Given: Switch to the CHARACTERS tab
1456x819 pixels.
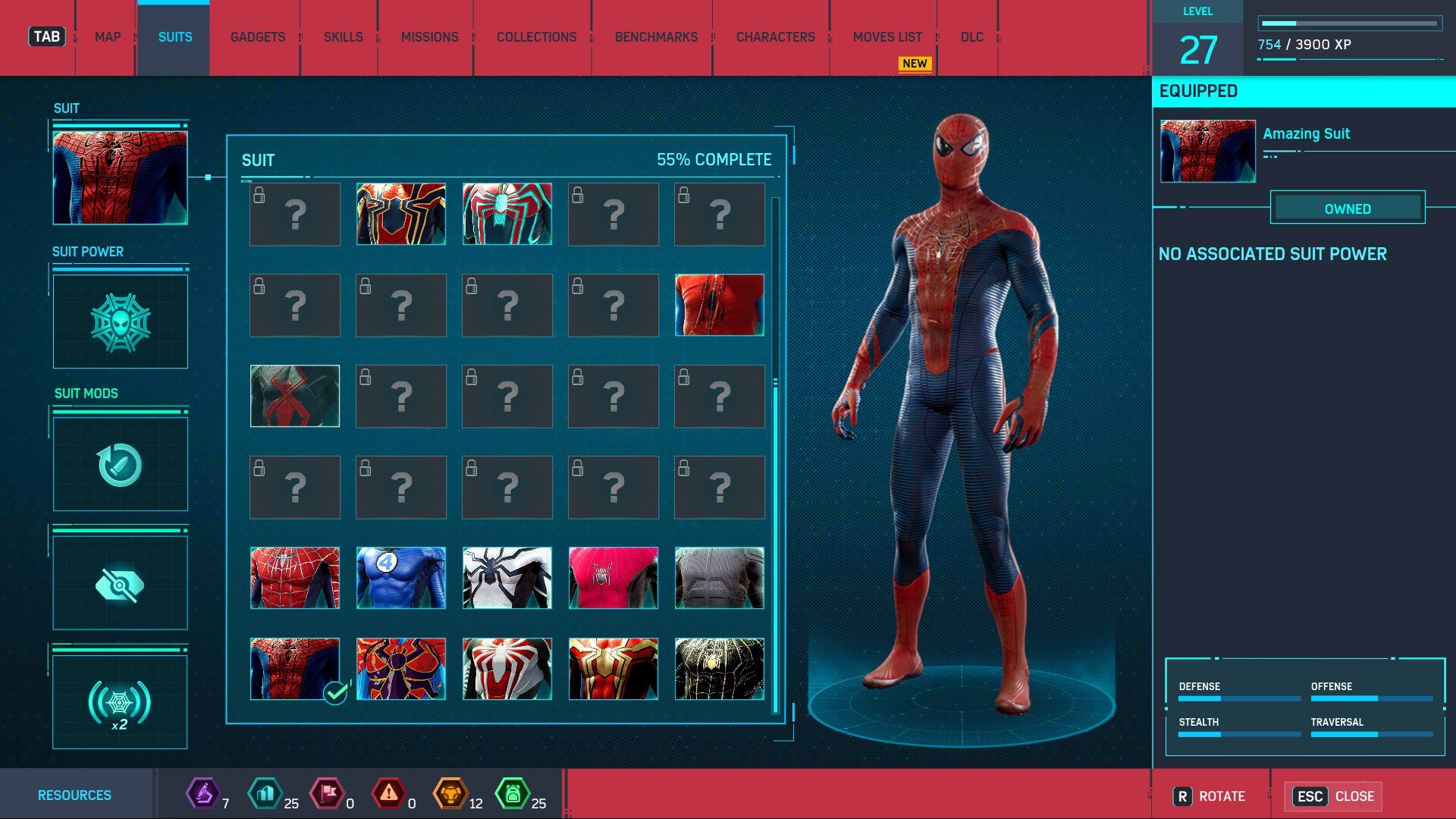Looking at the screenshot, I should [x=775, y=36].
